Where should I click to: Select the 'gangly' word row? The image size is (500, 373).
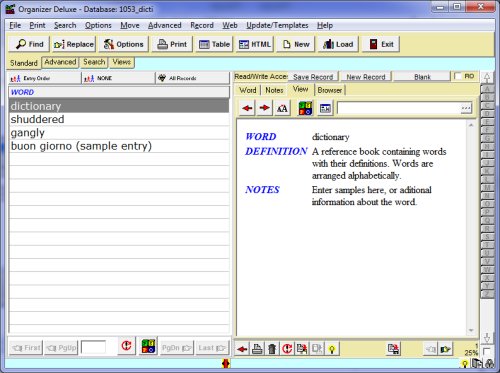[x=119, y=133]
